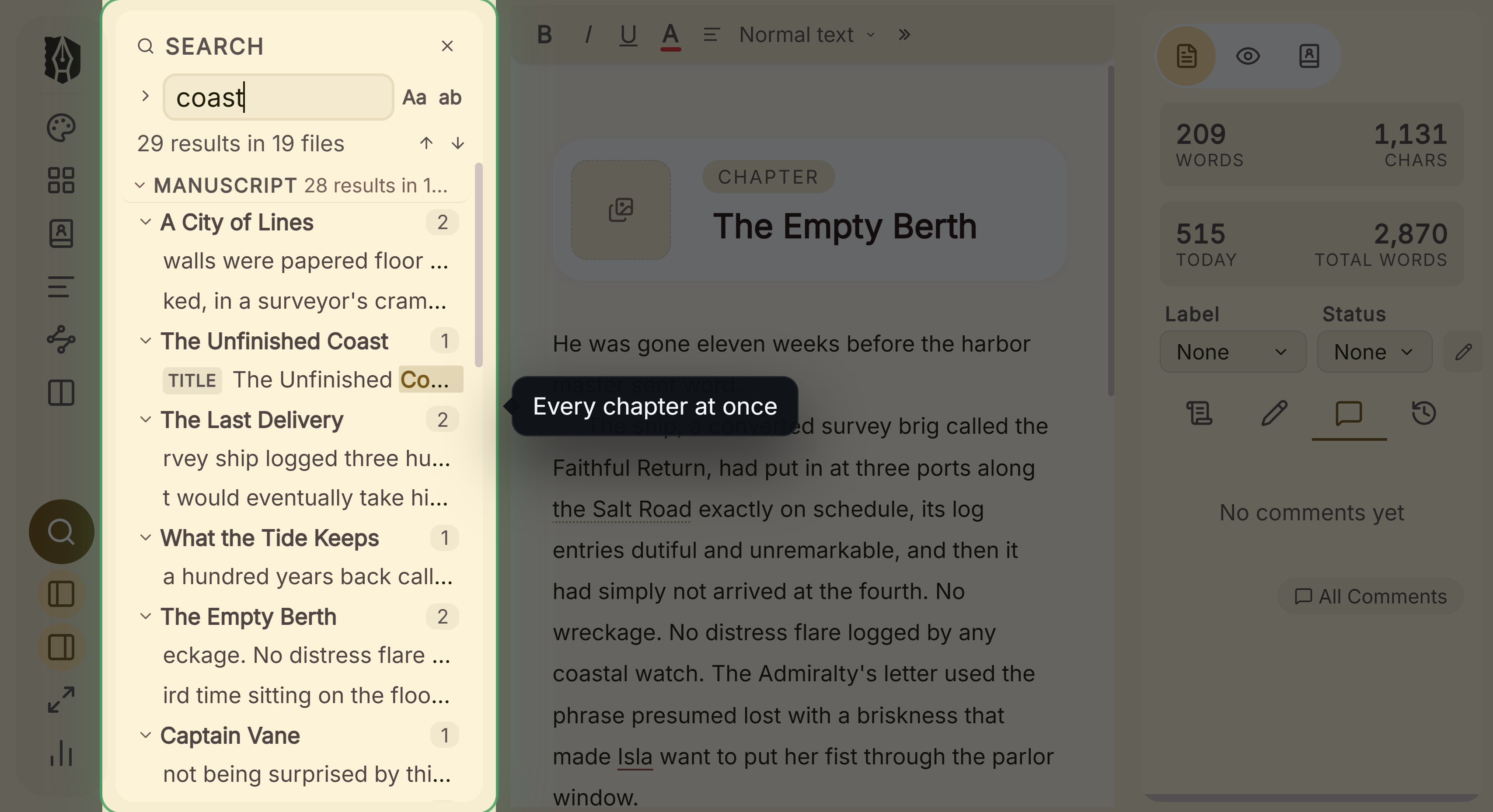The image size is (1493, 812).
Task: Open the theme palette icon in sidebar
Action: click(61, 128)
